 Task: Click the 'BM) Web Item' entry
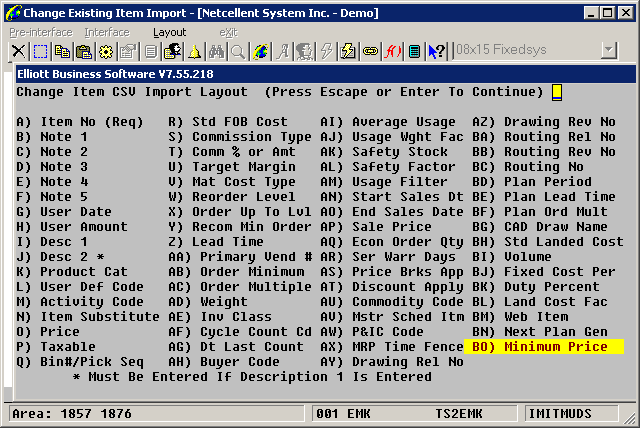coord(520,317)
